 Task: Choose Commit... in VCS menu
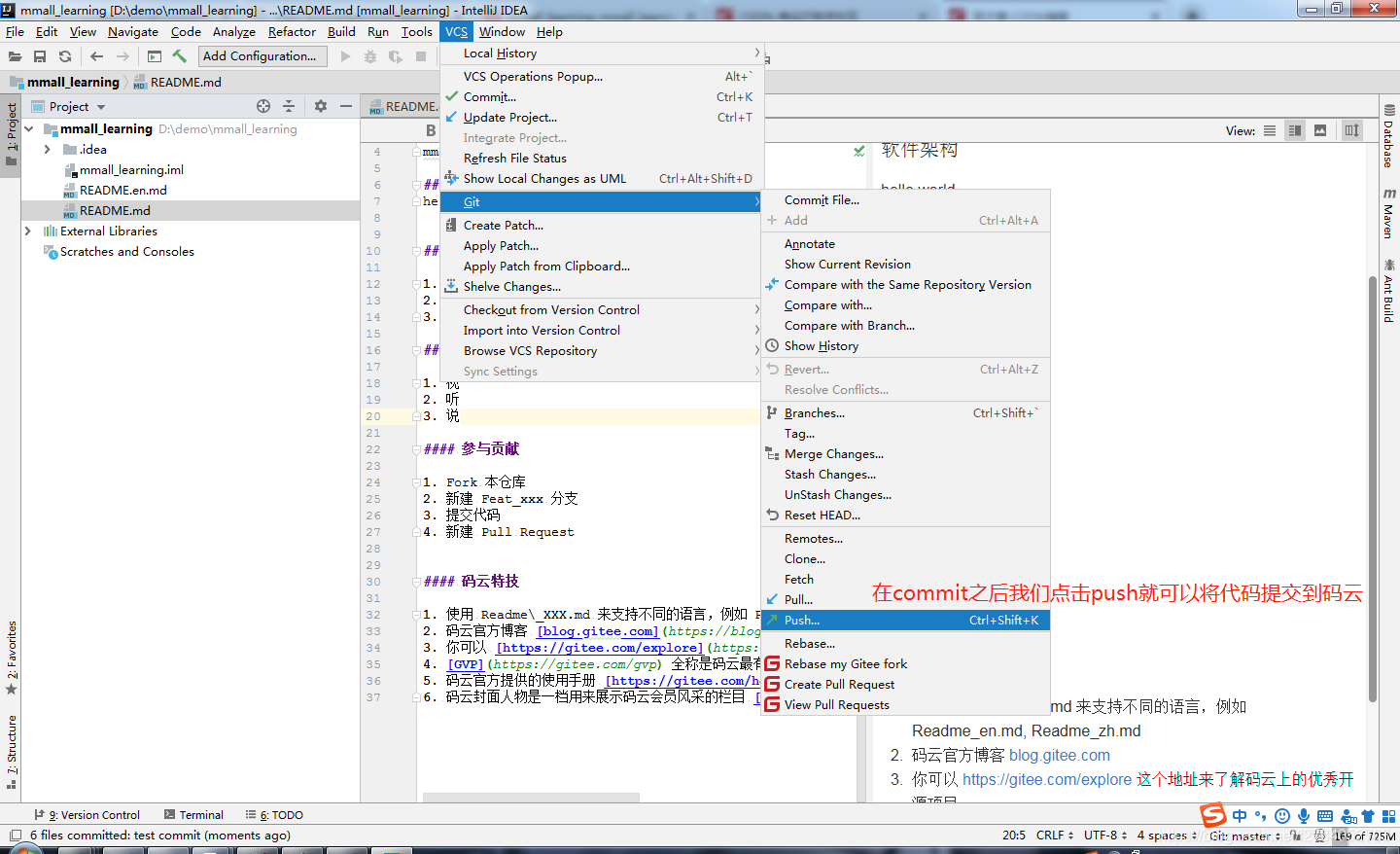pos(601,97)
